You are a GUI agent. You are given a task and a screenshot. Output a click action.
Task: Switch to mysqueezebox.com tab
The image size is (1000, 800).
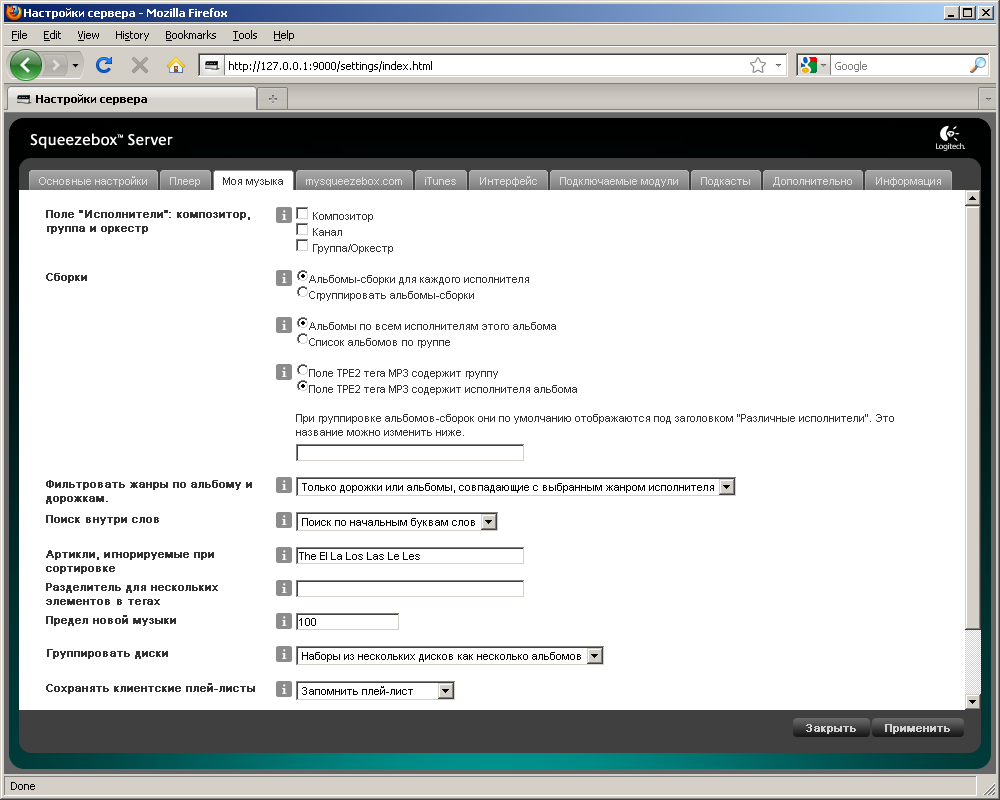click(x=354, y=181)
